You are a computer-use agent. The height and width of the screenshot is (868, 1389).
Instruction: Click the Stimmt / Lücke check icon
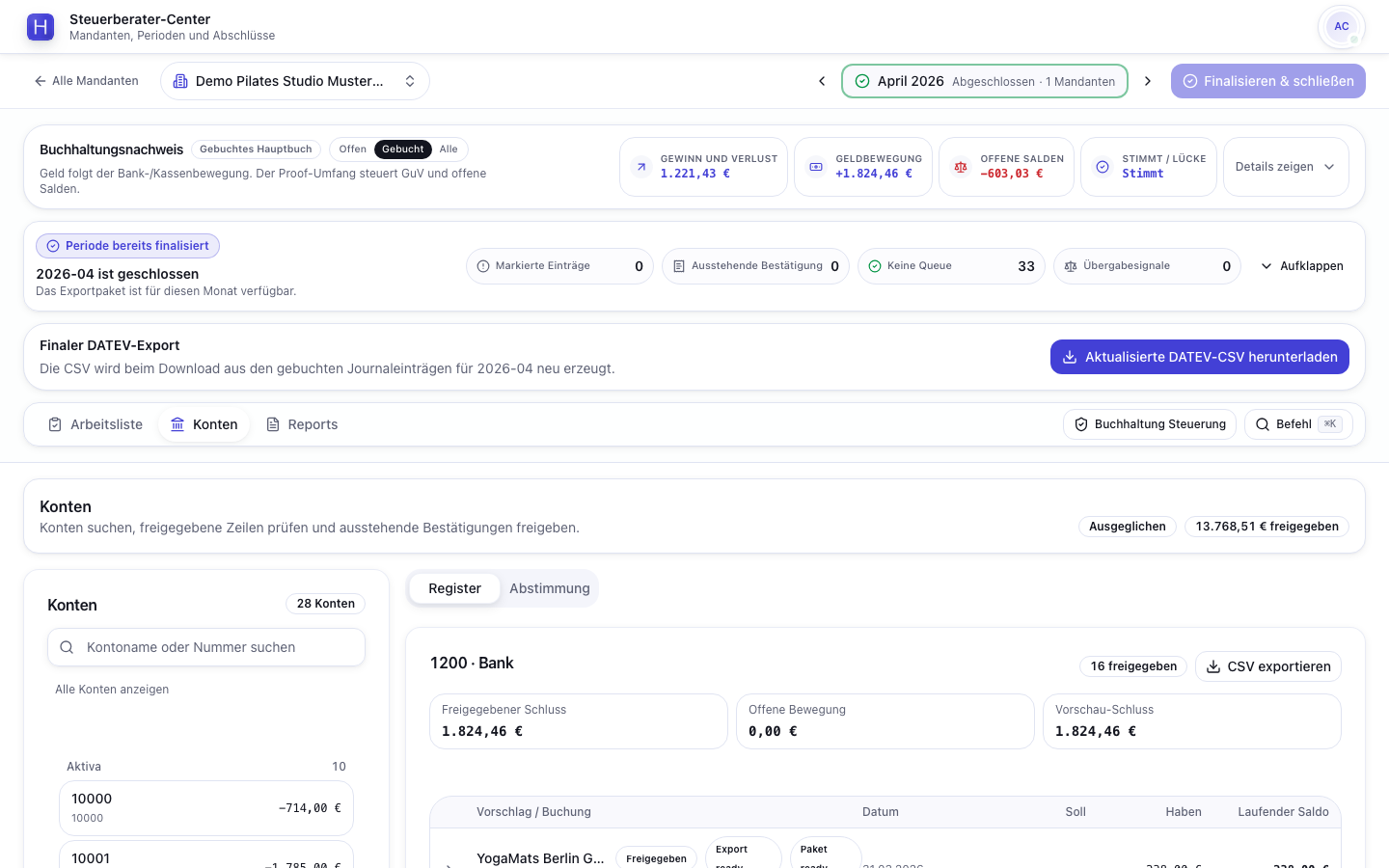click(1103, 167)
